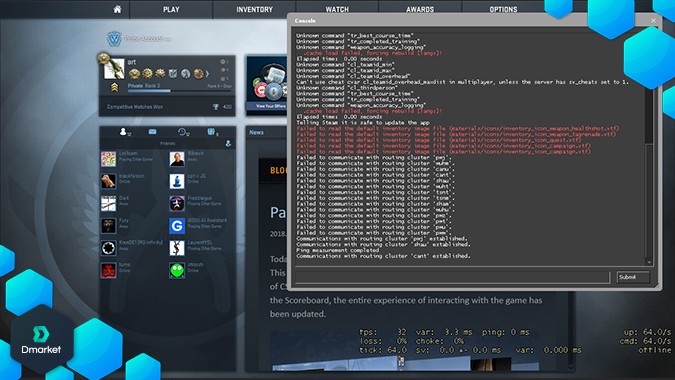Click the Freddiegun friend name
The height and width of the screenshot is (380, 675).
click(x=199, y=198)
